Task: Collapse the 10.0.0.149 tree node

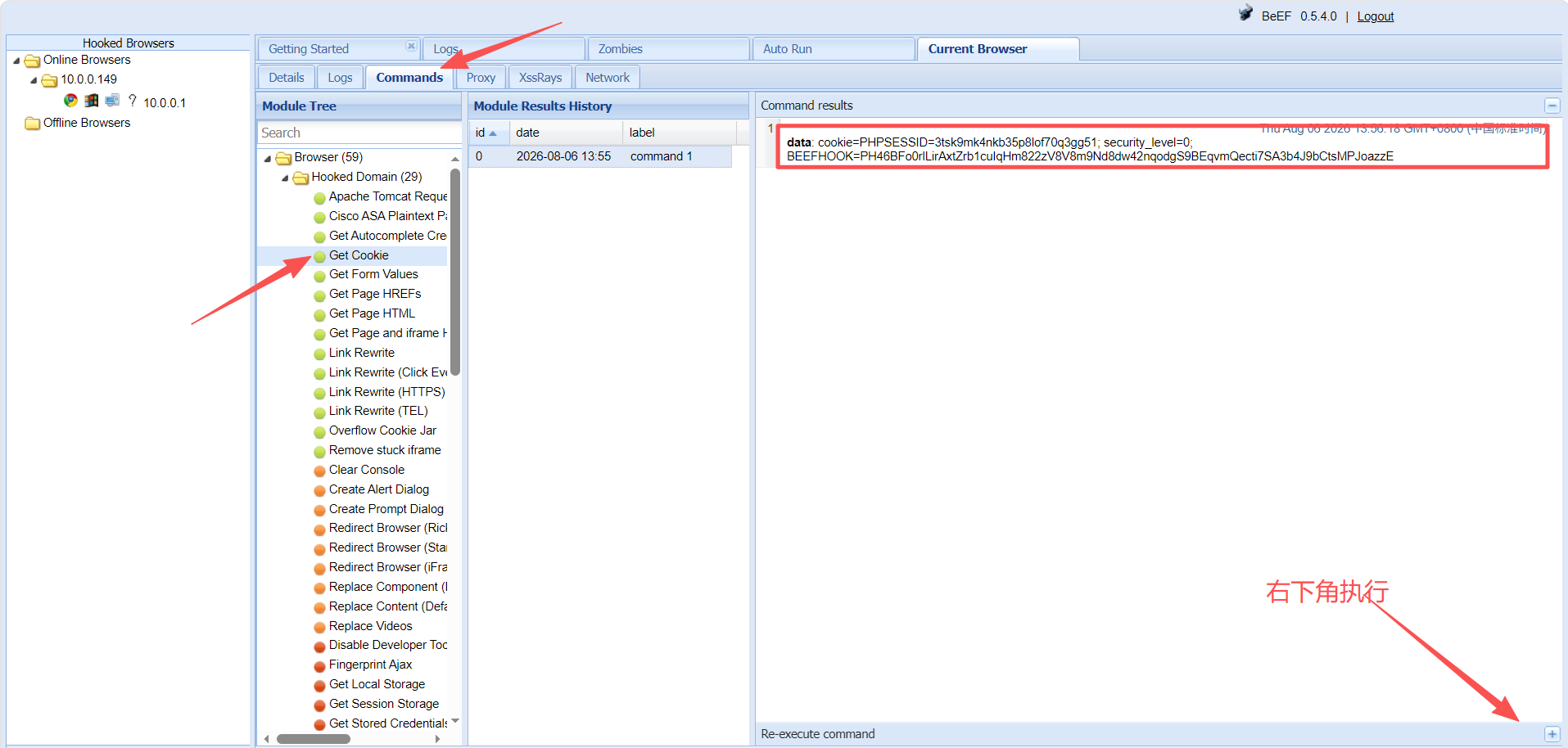Action: pos(34,80)
